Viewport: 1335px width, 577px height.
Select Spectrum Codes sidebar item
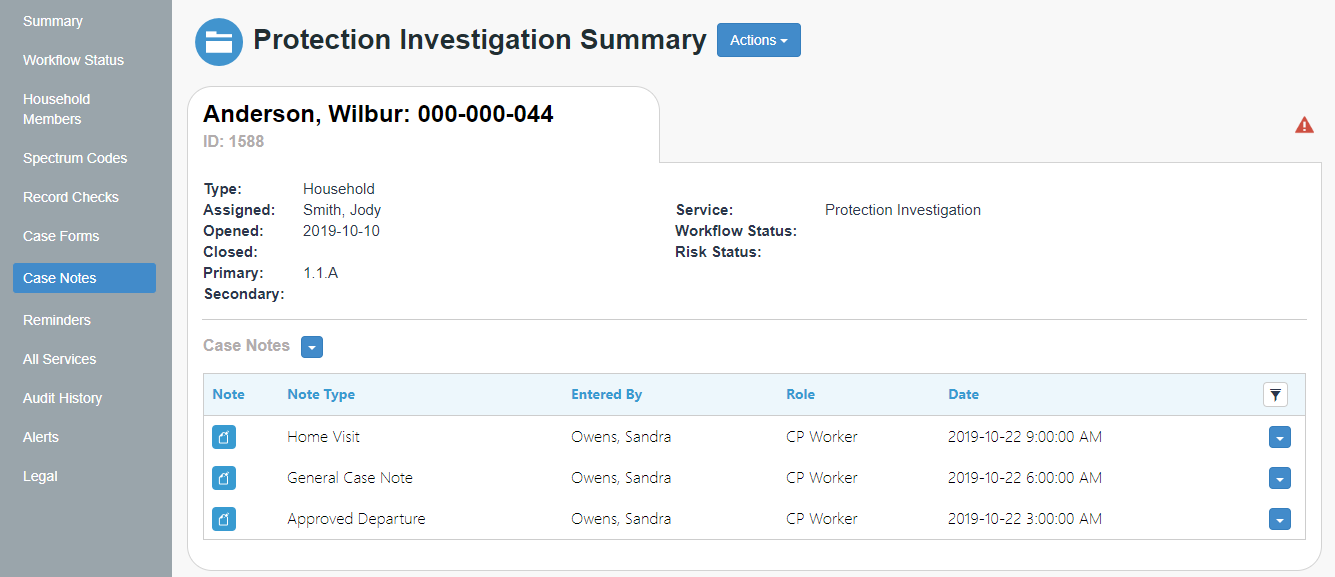coord(75,158)
